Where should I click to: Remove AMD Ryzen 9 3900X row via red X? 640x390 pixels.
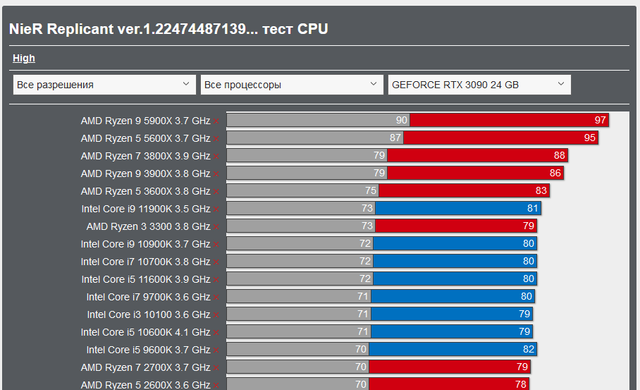click(x=216, y=174)
